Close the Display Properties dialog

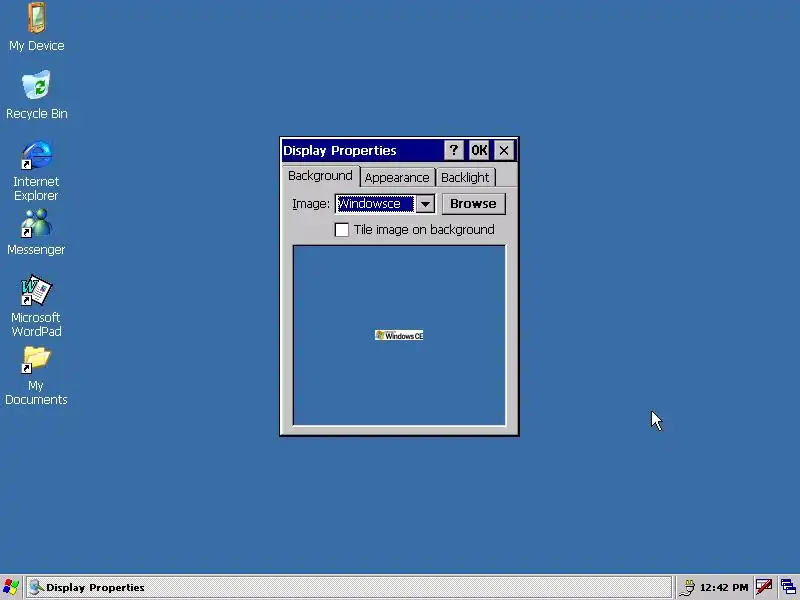pyautogui.click(x=504, y=150)
